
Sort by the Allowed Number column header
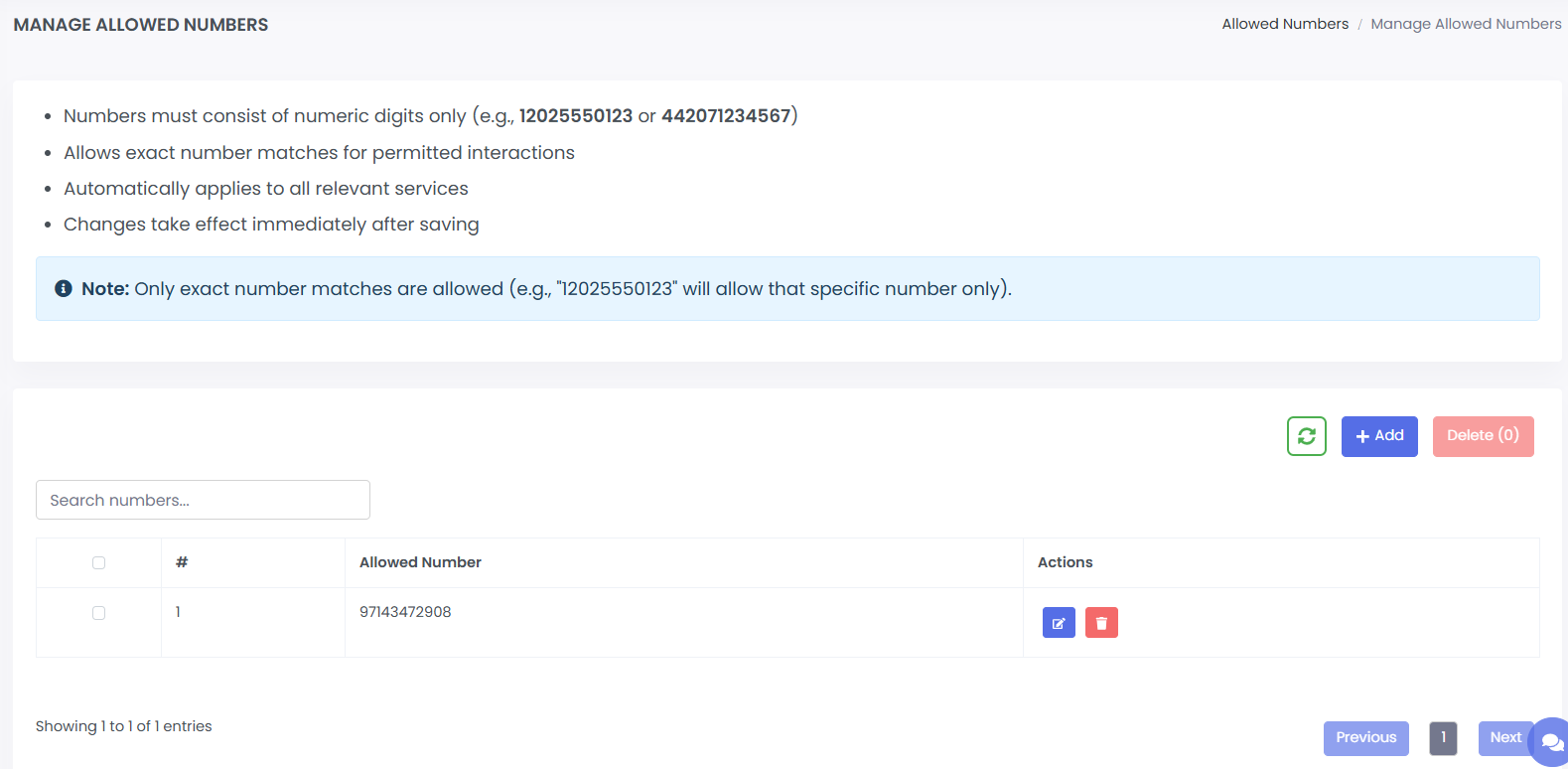pyautogui.click(x=420, y=562)
